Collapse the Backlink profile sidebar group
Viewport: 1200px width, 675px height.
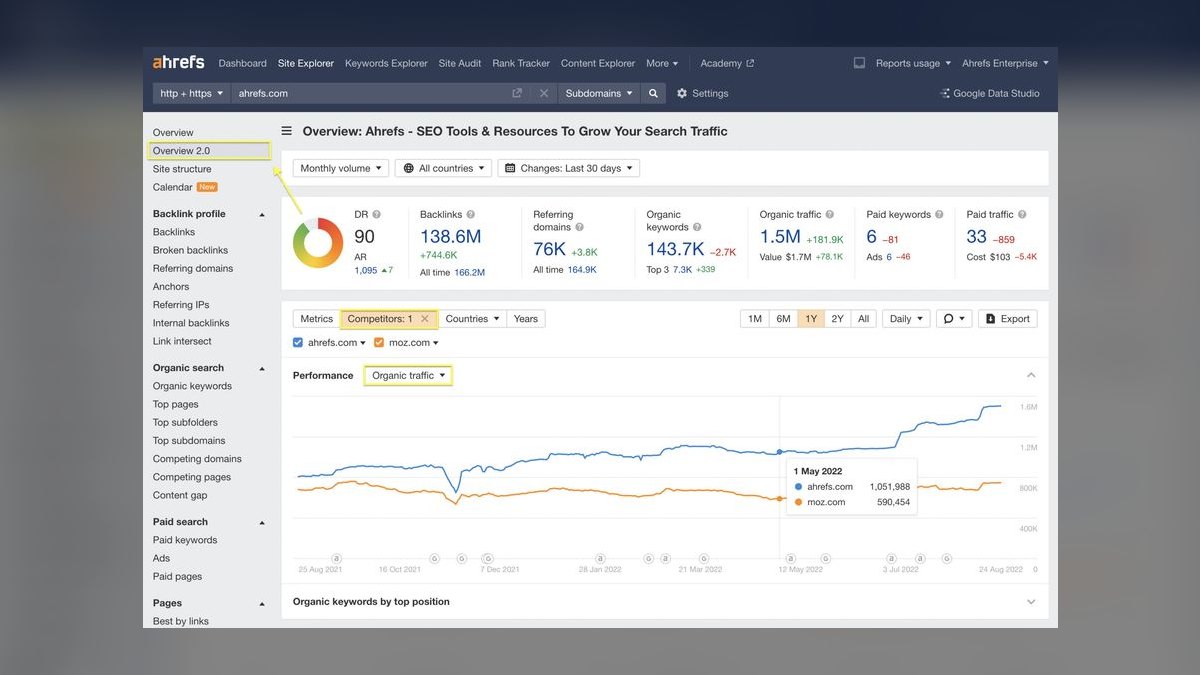pyautogui.click(x=263, y=214)
